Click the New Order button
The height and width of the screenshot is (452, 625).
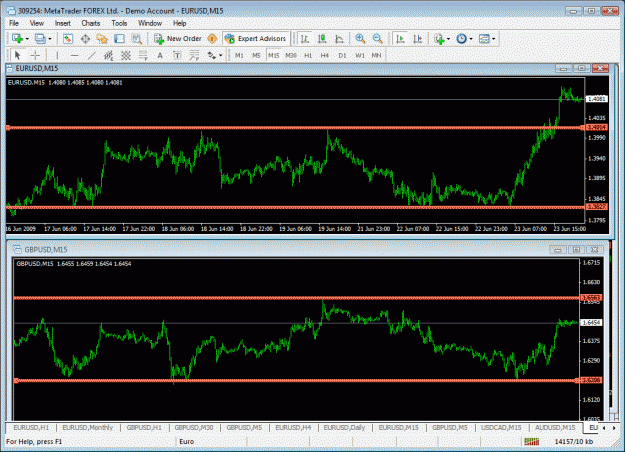pos(178,39)
